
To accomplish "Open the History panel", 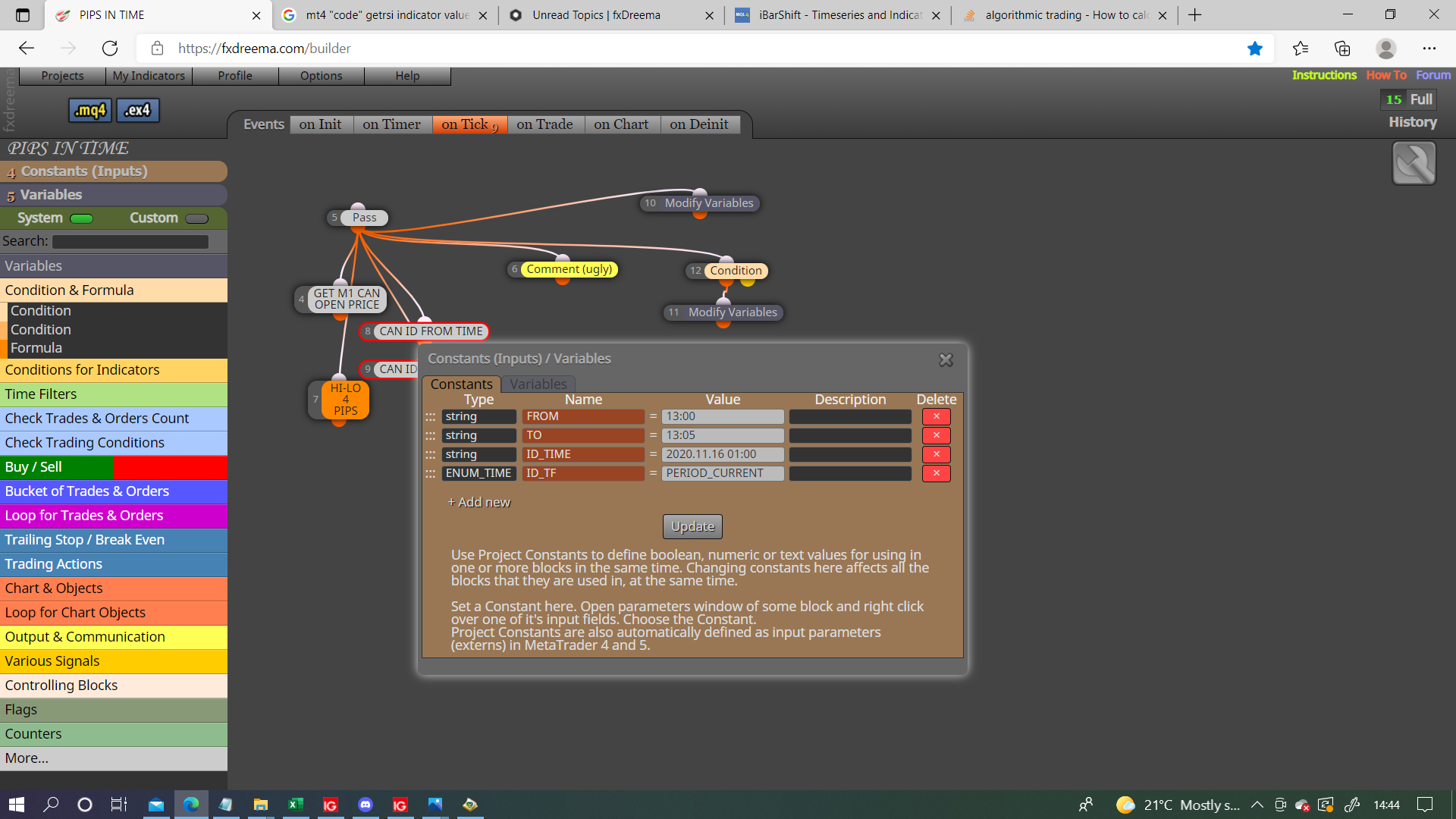I will coord(1413,122).
